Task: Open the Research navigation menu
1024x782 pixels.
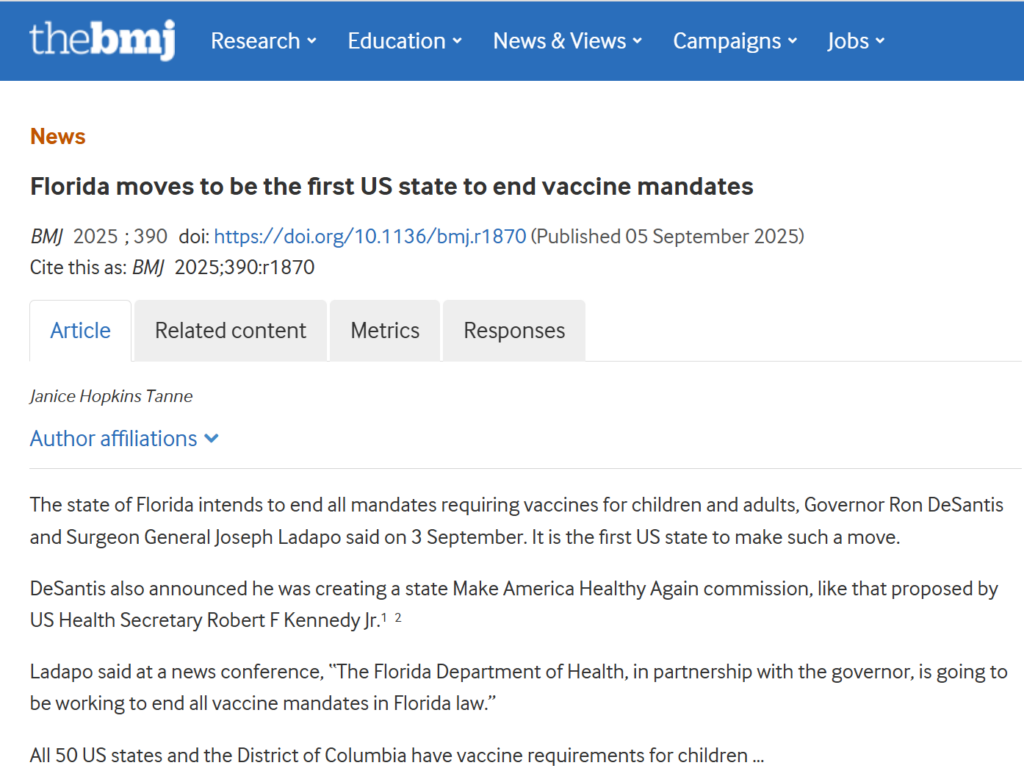Action: [255, 41]
